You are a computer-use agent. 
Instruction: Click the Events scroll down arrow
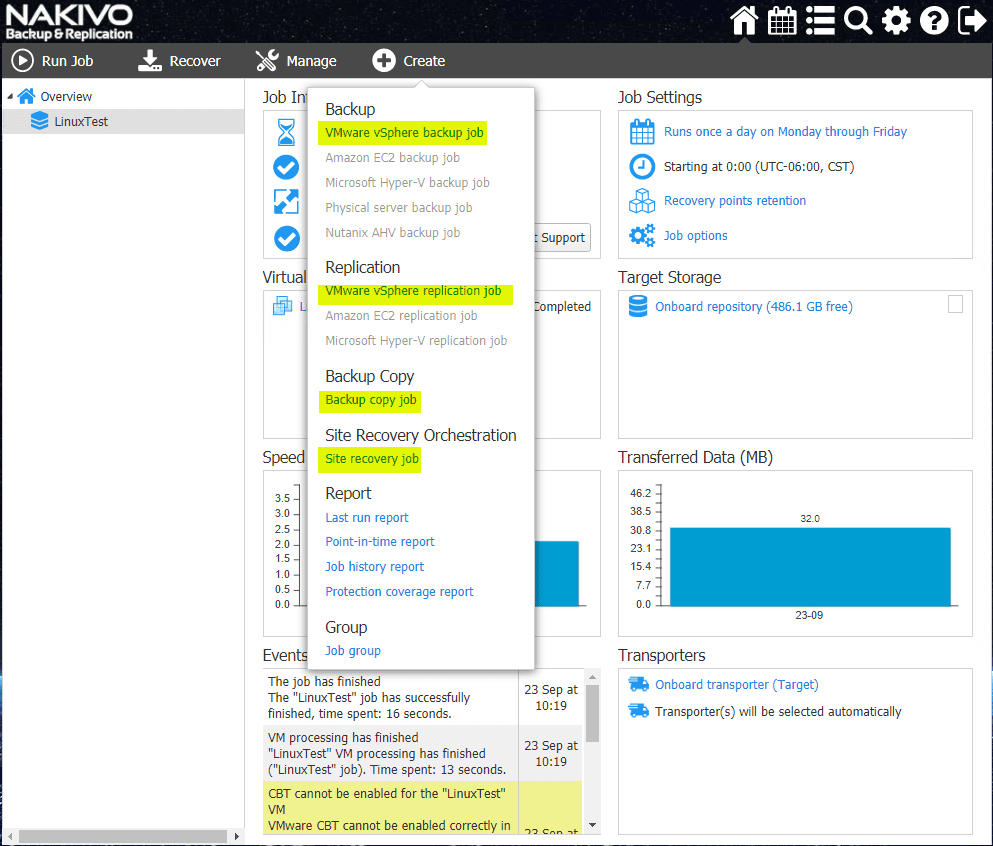[x=592, y=825]
